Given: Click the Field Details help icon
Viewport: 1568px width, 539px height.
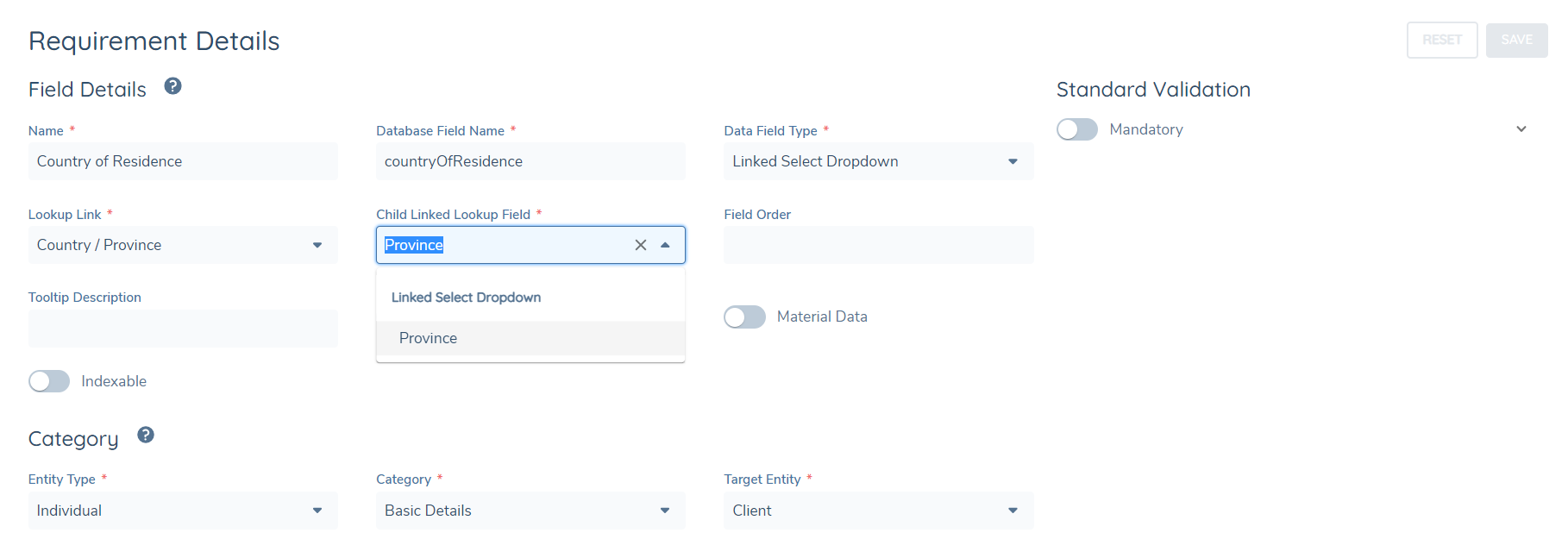Looking at the screenshot, I should pyautogui.click(x=172, y=86).
